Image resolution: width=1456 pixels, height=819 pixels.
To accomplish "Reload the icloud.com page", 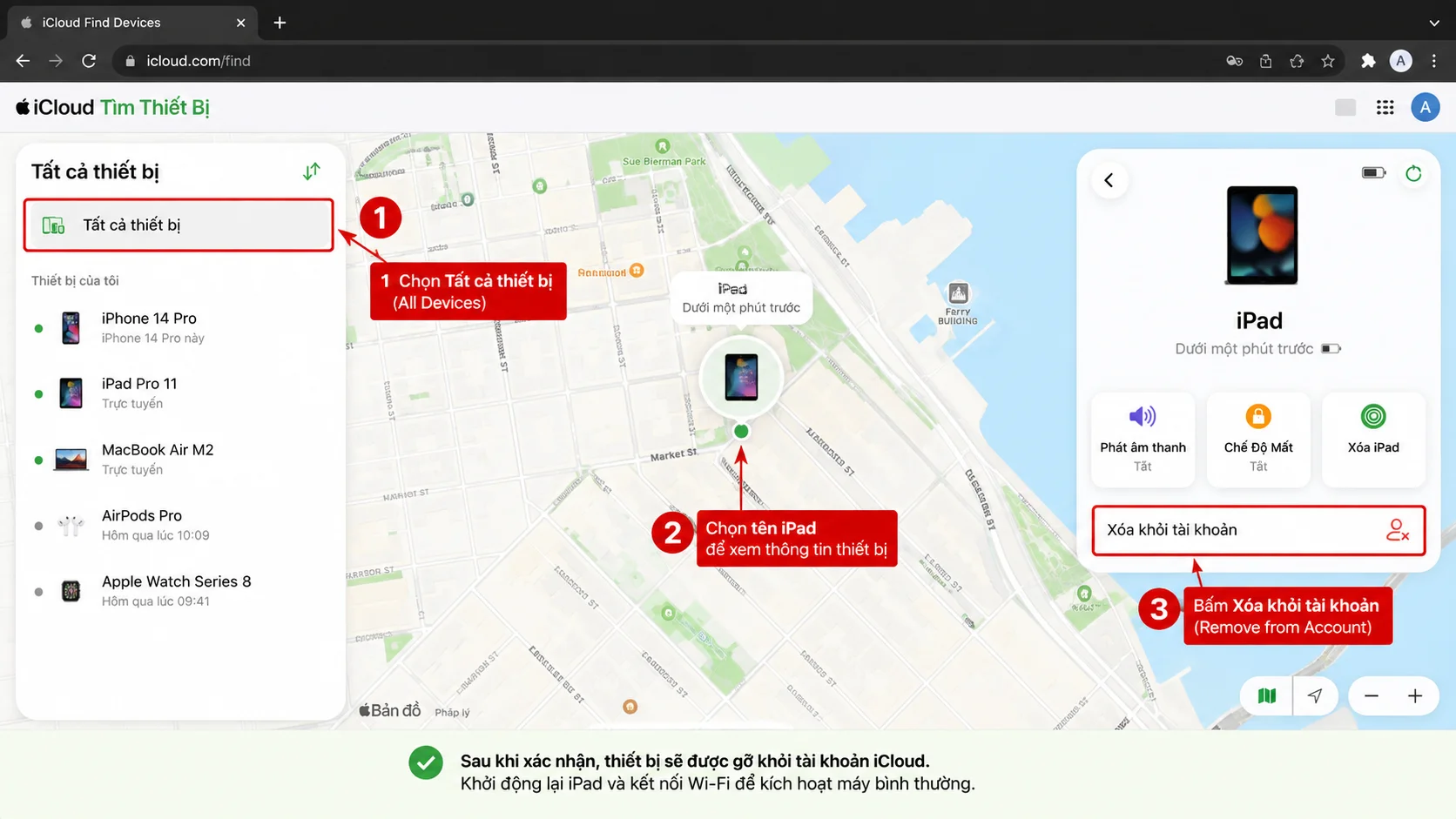I will click(89, 61).
